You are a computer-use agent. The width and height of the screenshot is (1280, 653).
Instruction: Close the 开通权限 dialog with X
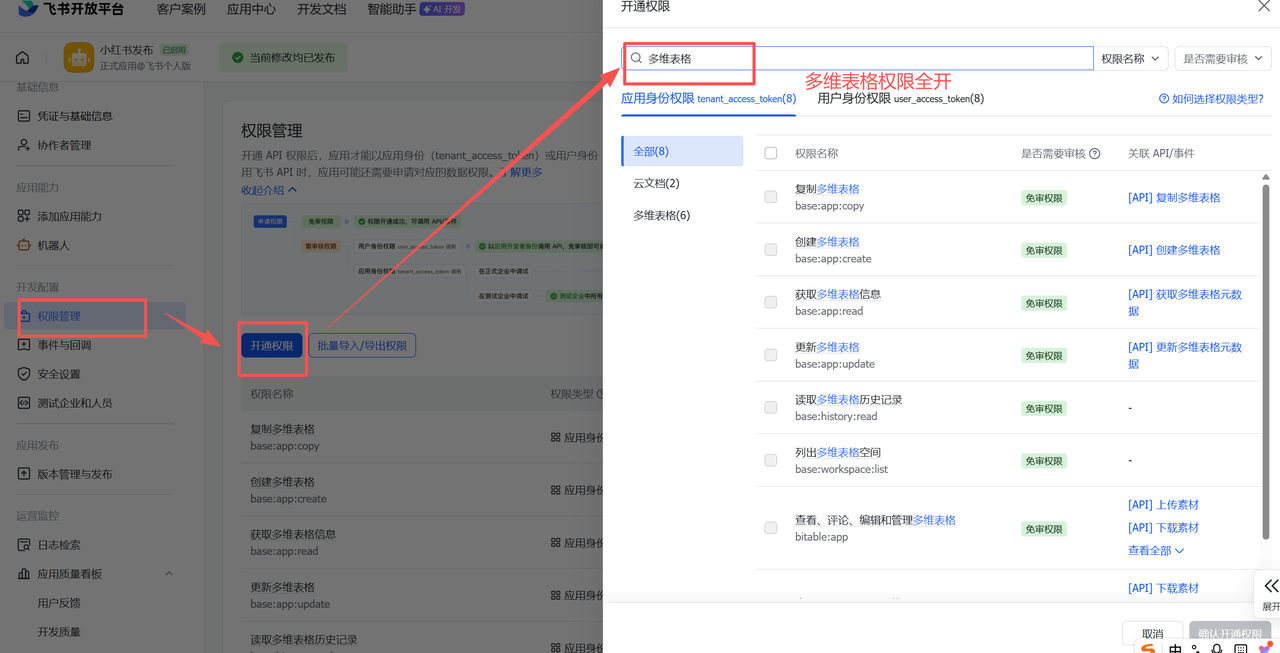pyautogui.click(x=1264, y=6)
